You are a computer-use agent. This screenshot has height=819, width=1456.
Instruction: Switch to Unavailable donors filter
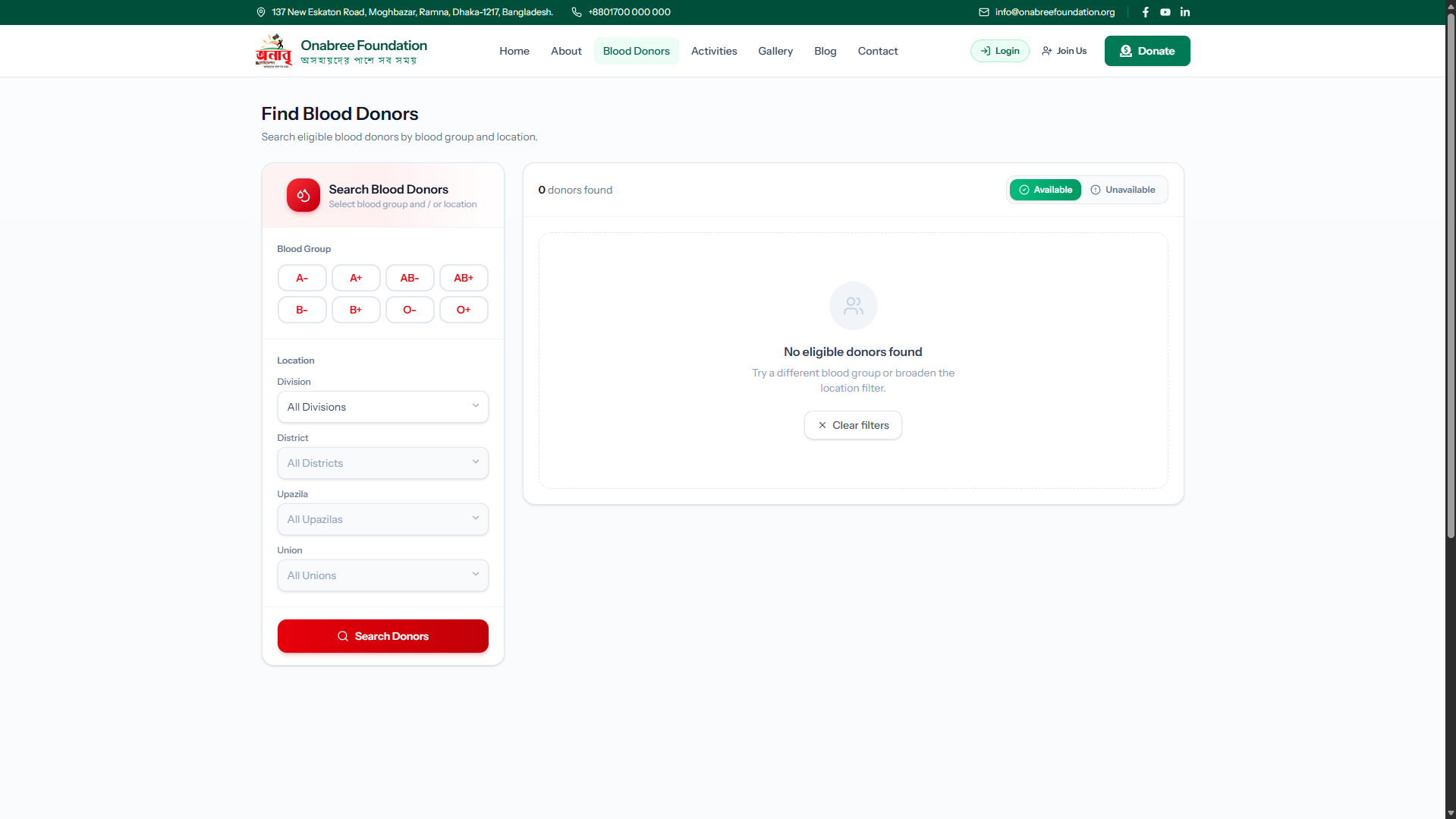click(x=1123, y=190)
